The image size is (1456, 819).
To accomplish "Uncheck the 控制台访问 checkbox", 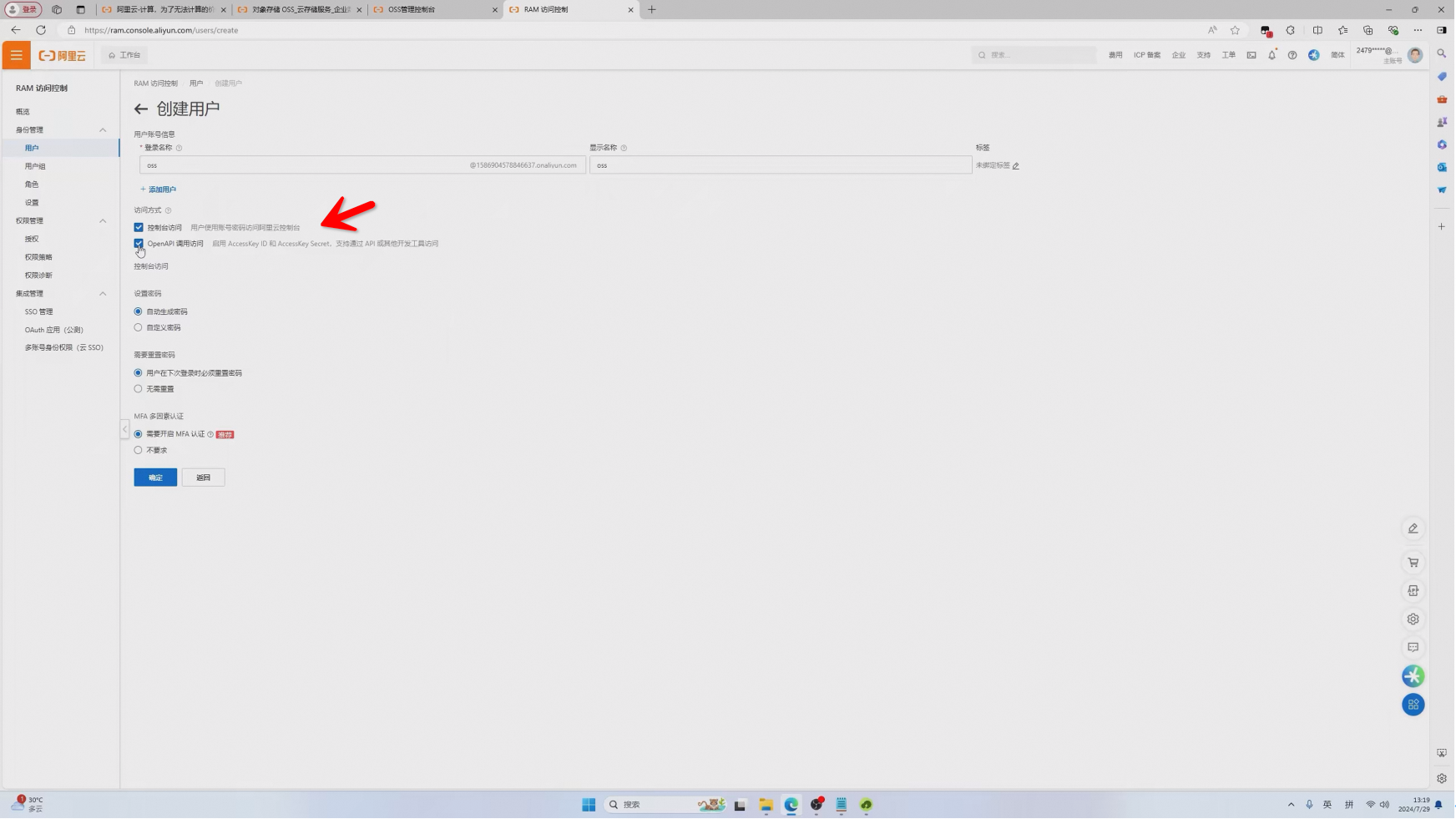I will coord(139,228).
